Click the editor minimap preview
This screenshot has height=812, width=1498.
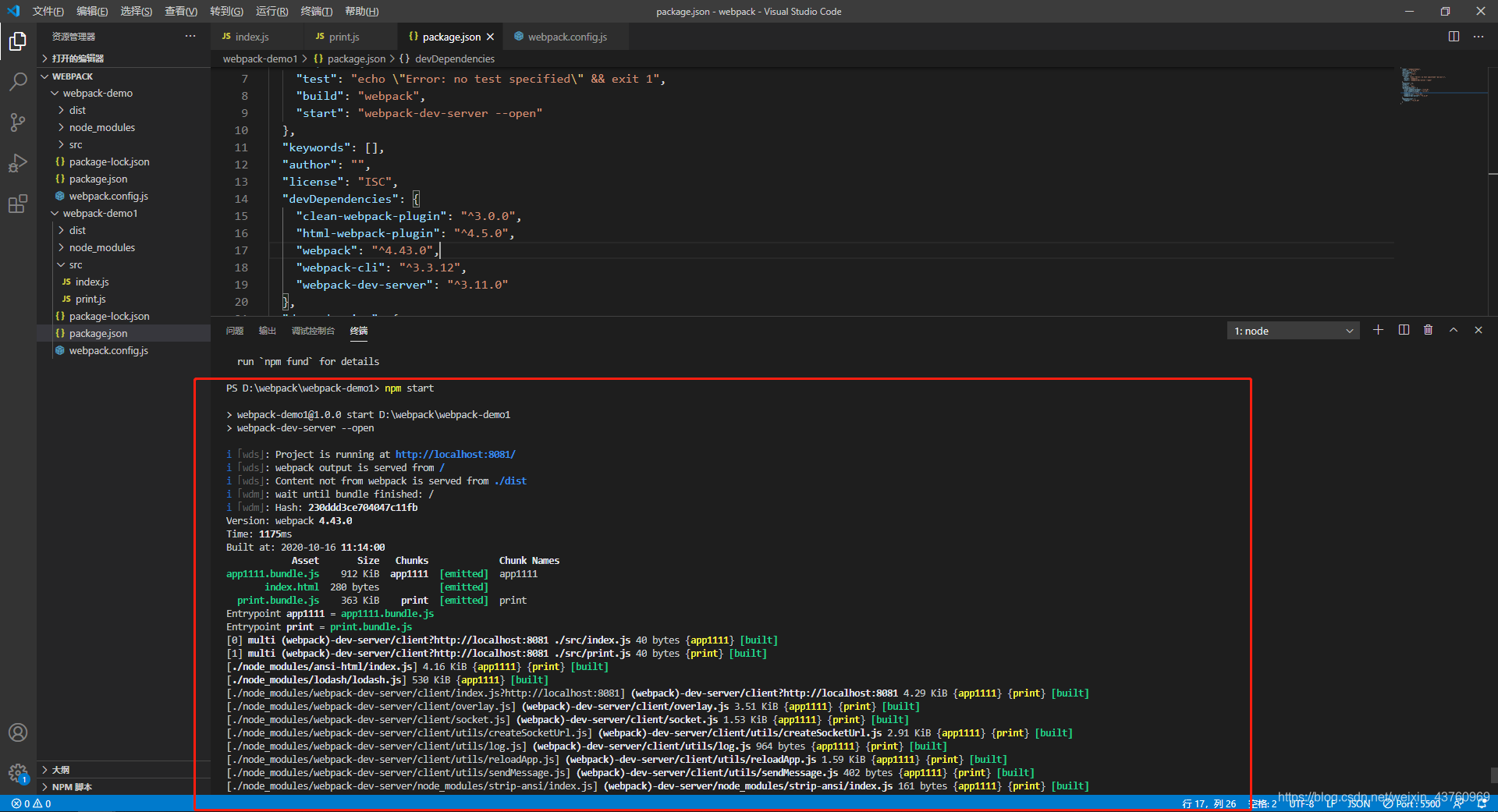1442,86
